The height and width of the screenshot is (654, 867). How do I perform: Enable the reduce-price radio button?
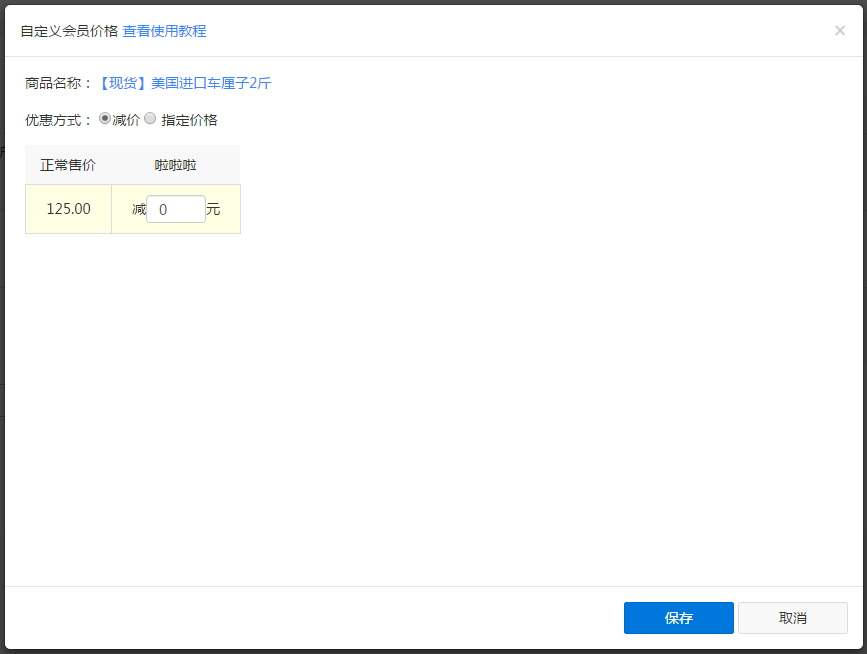click(104, 118)
